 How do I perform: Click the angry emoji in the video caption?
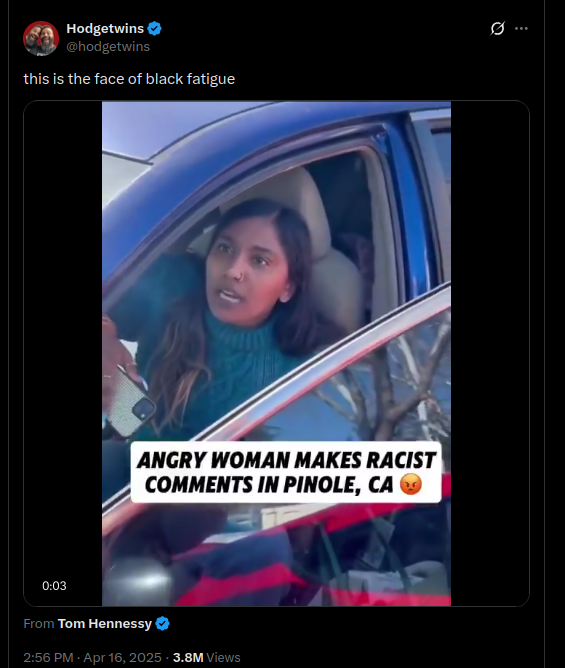pyautogui.click(x=411, y=484)
